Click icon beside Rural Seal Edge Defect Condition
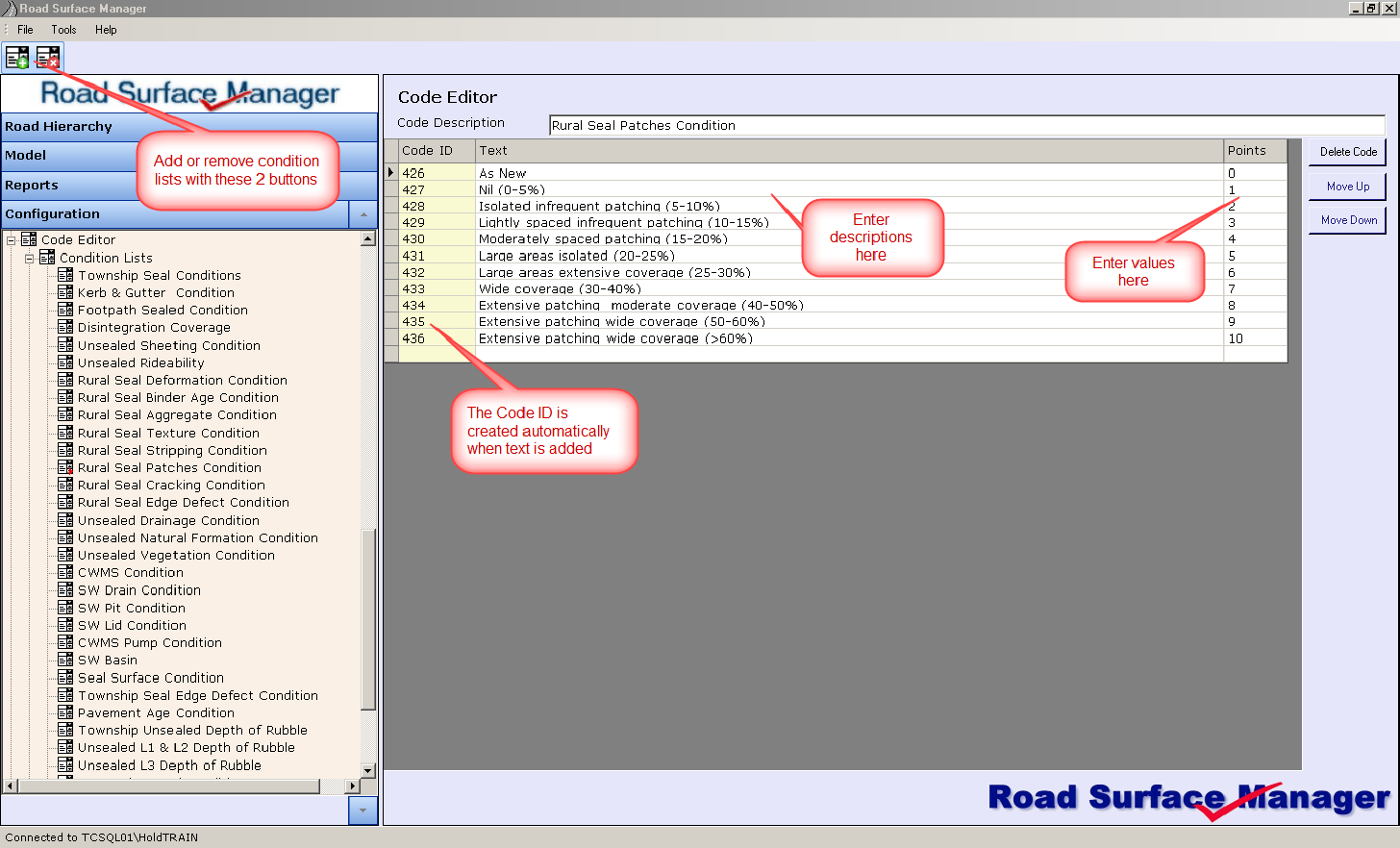1400x848 pixels. pos(65,502)
